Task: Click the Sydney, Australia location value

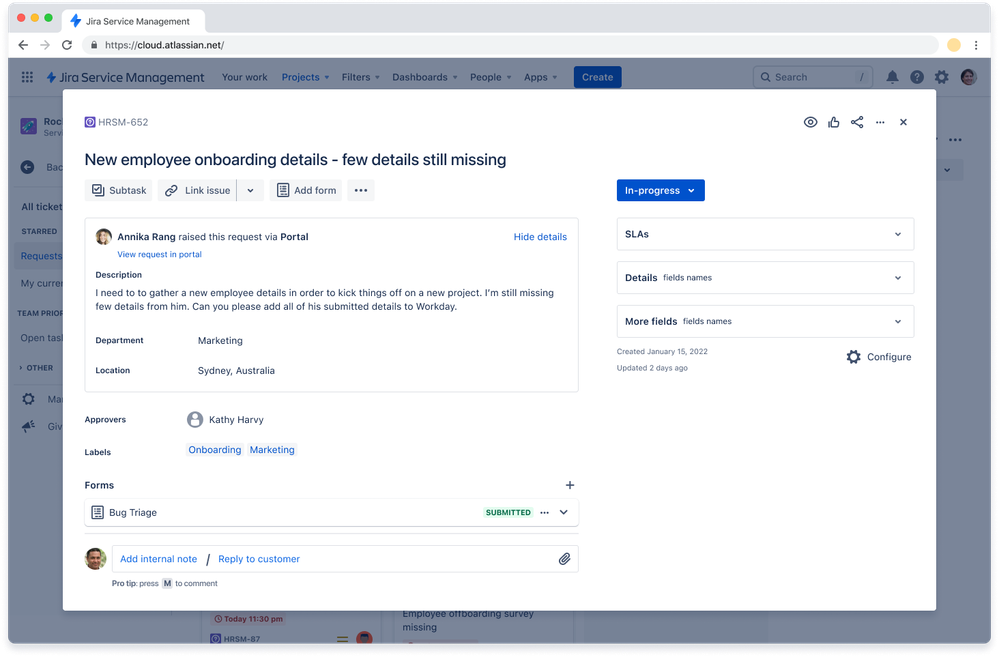Action: [x=236, y=371]
